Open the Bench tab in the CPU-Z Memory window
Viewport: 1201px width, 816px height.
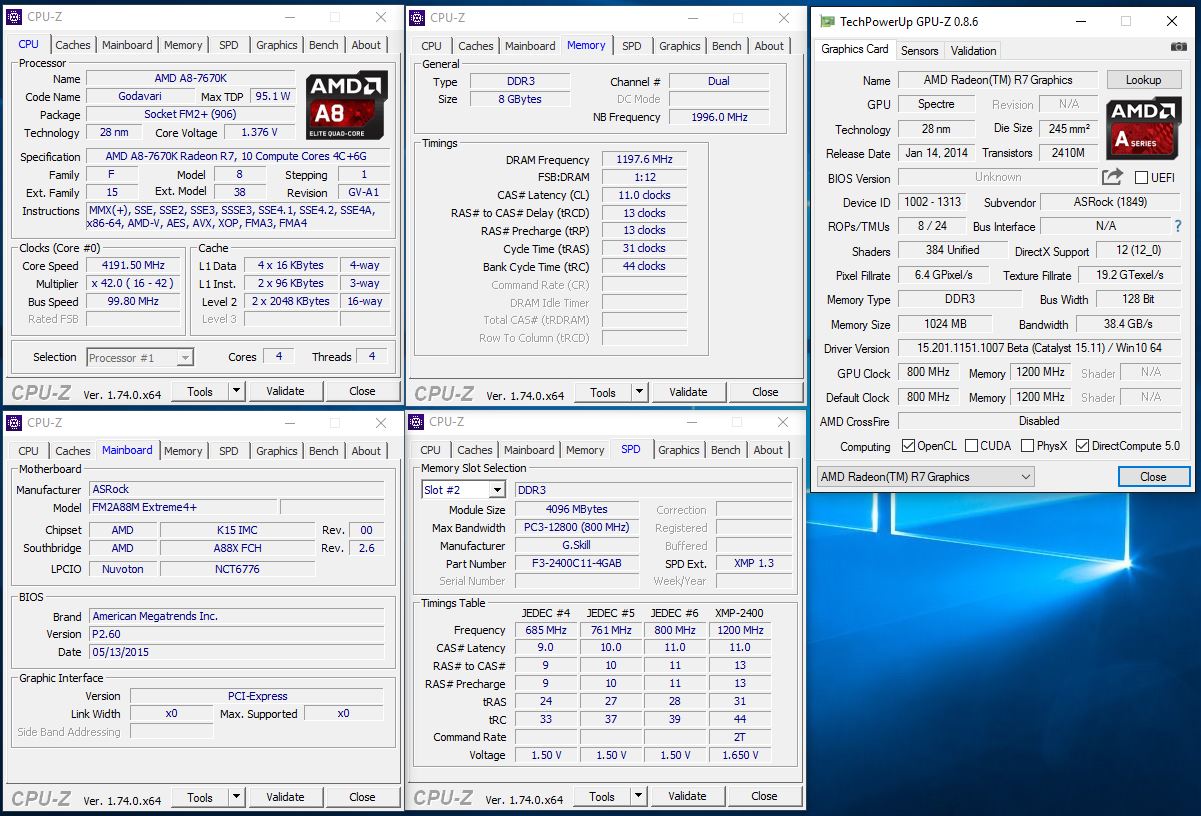point(727,46)
